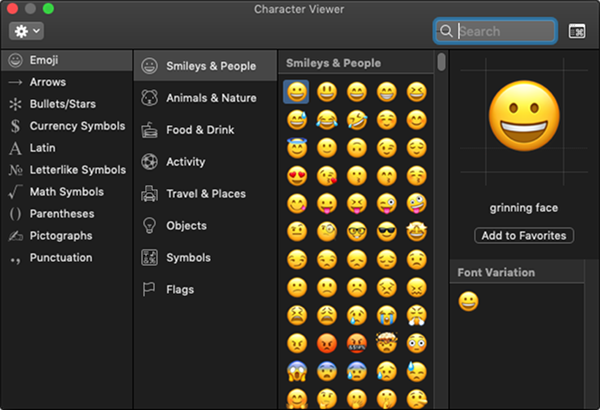This screenshot has height=410, width=600.
Task: Pick the winking face emoji
Action: pyautogui.click(x=386, y=148)
